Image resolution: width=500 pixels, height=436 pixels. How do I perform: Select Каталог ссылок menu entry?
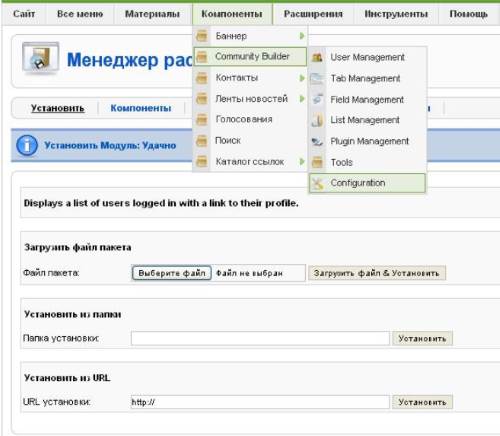pyautogui.click(x=250, y=162)
